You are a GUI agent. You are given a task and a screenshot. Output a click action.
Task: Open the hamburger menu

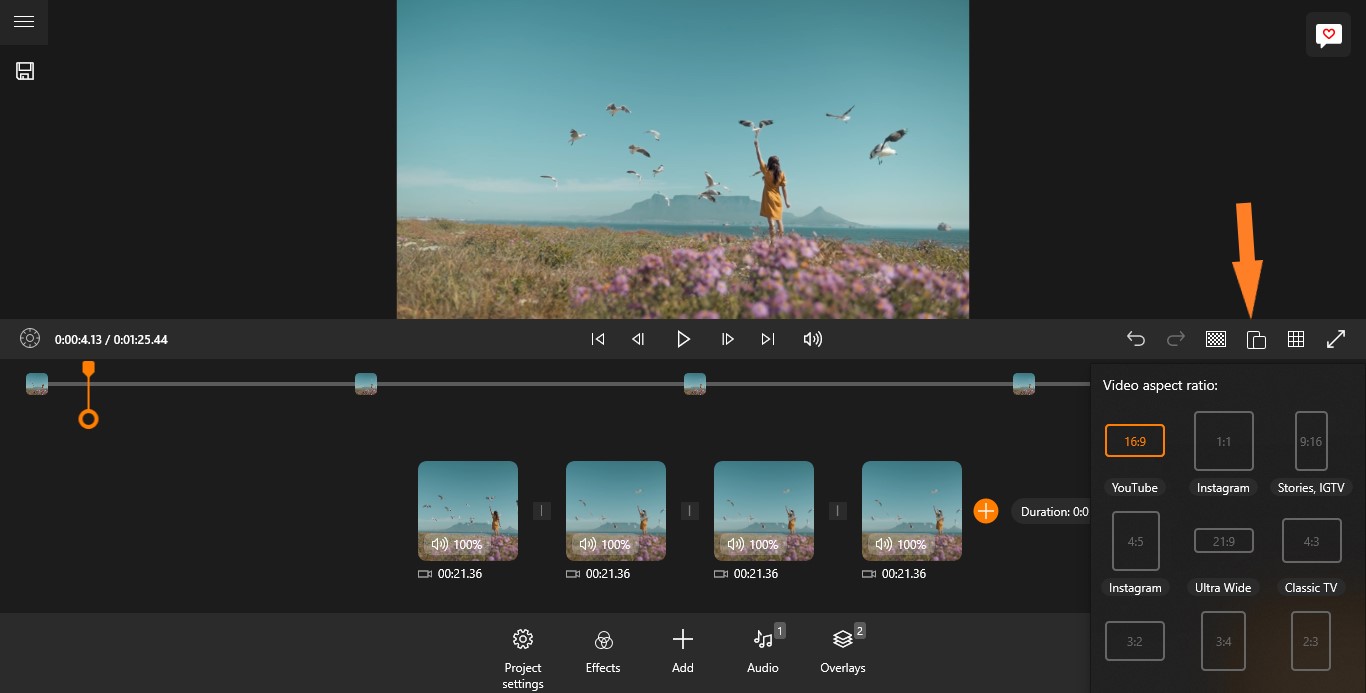[24, 22]
